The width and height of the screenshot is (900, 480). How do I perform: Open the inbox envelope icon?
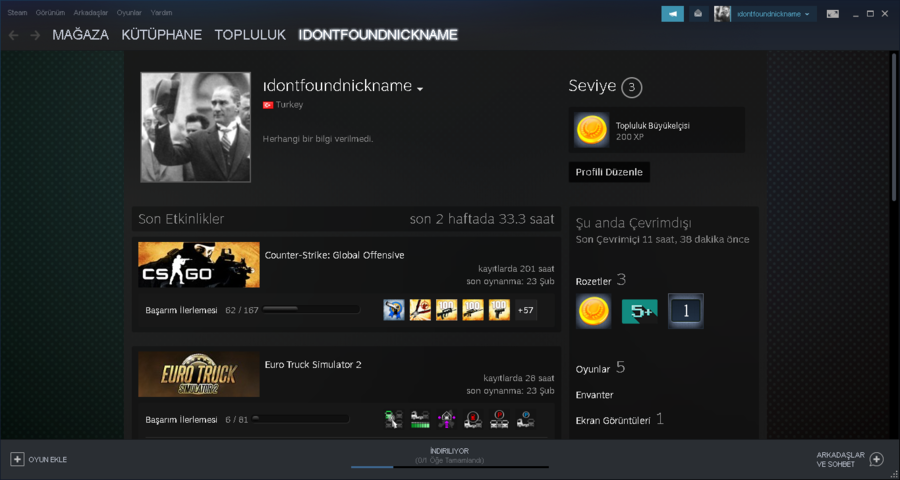[698, 14]
